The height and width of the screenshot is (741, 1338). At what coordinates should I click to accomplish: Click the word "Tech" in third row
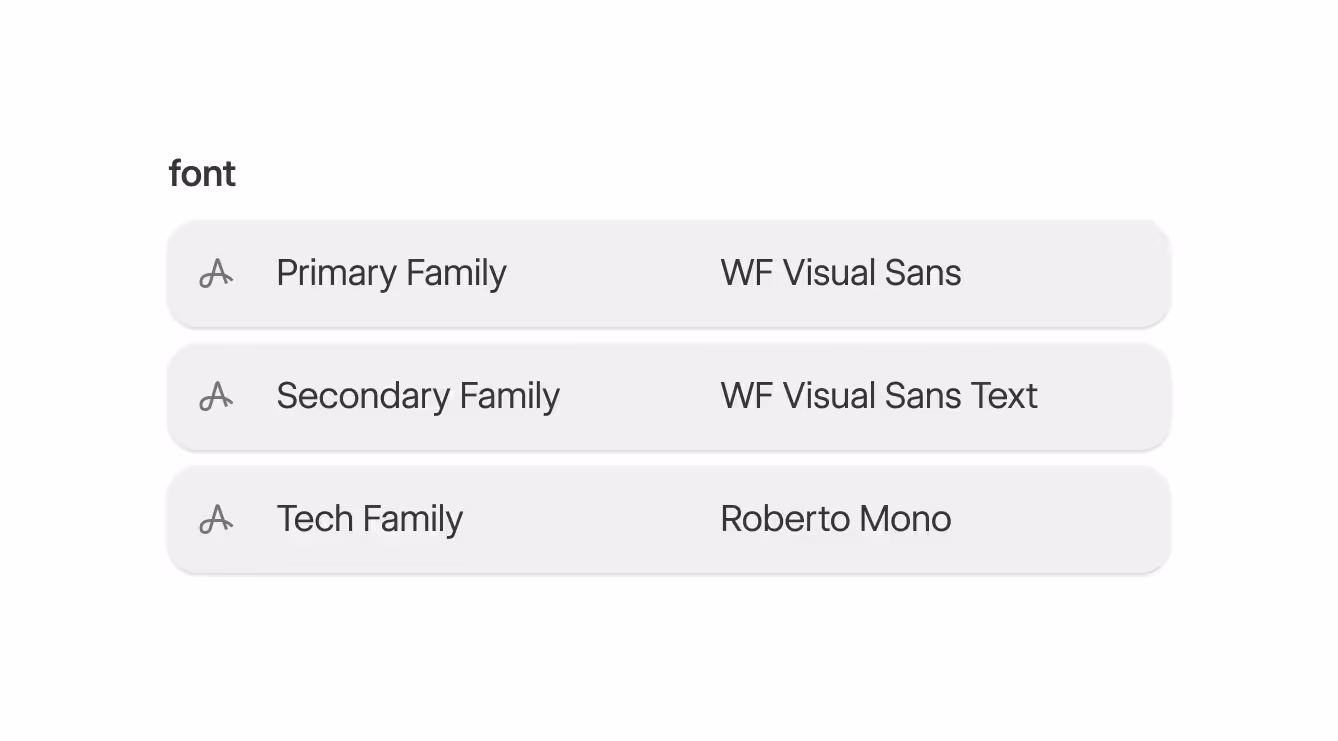click(x=314, y=519)
